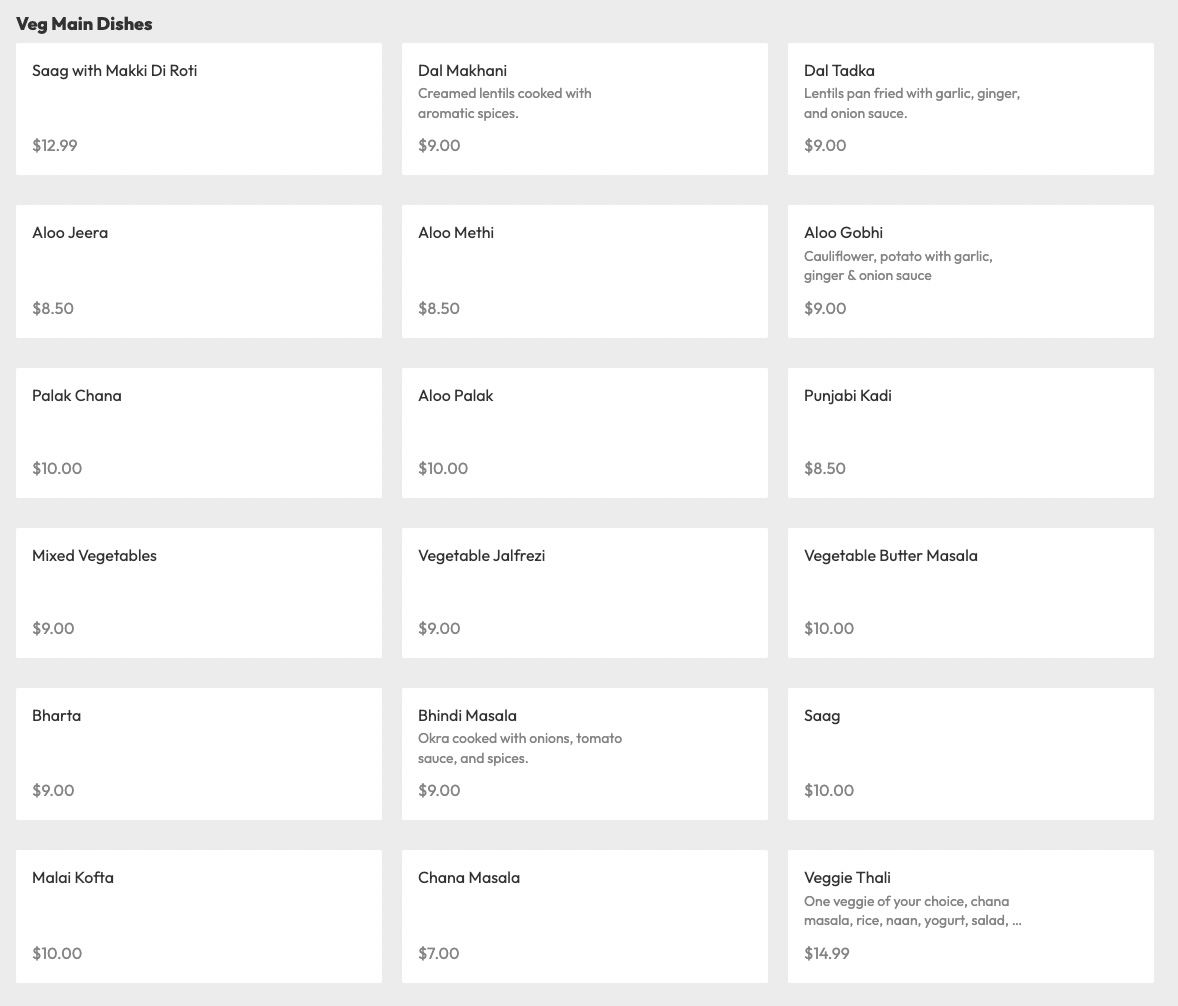Select the Mixed Vegetables dish
This screenshot has width=1178, height=1006.
pos(198,592)
